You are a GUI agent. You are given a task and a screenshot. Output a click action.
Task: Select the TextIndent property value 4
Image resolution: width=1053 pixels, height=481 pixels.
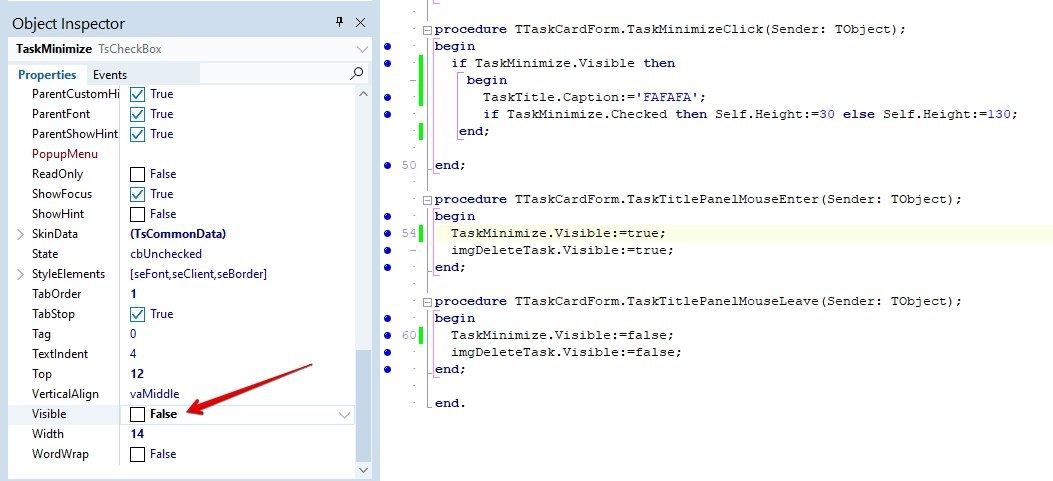(x=134, y=354)
